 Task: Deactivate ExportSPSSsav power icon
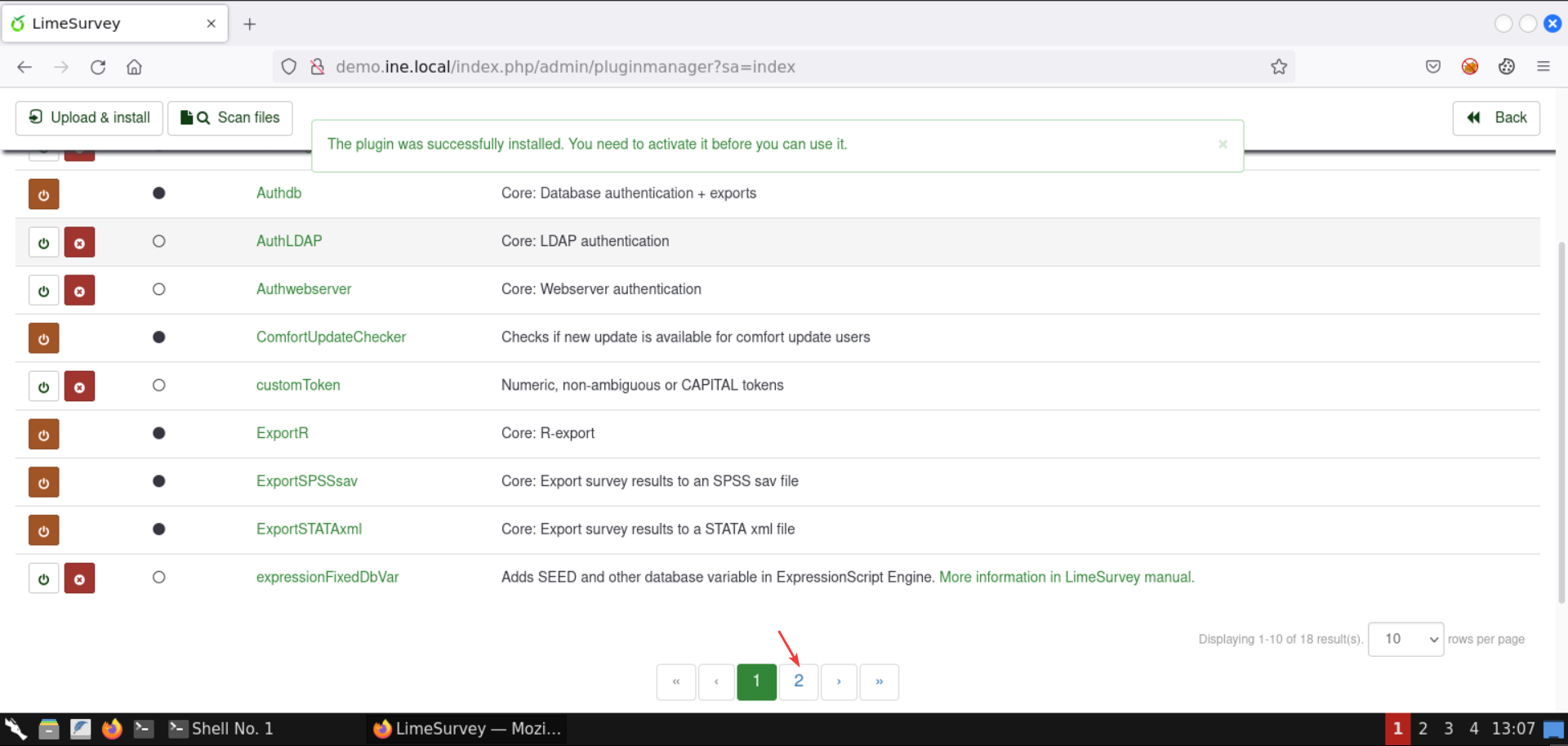43,482
